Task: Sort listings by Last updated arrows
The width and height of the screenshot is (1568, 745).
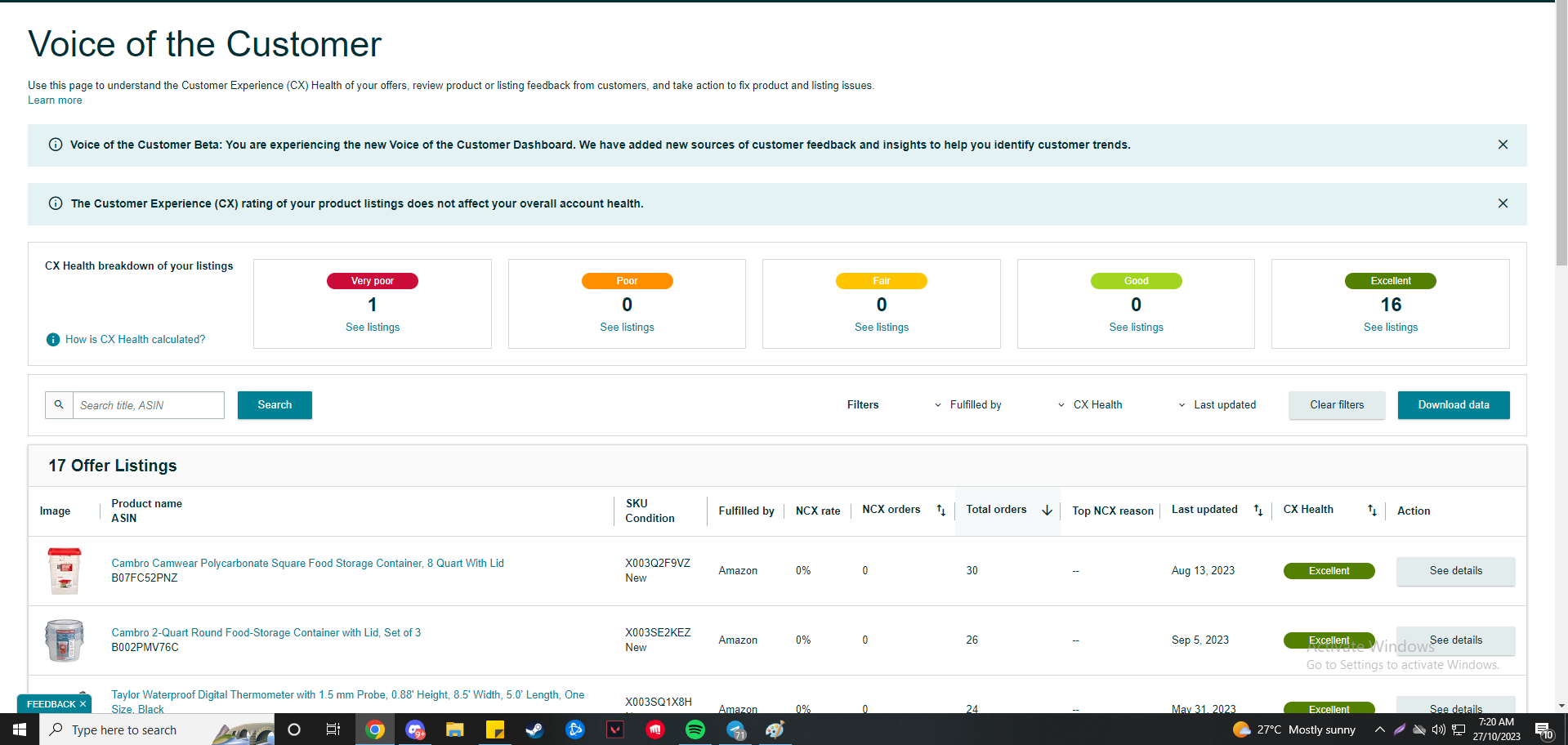Action: point(1258,511)
